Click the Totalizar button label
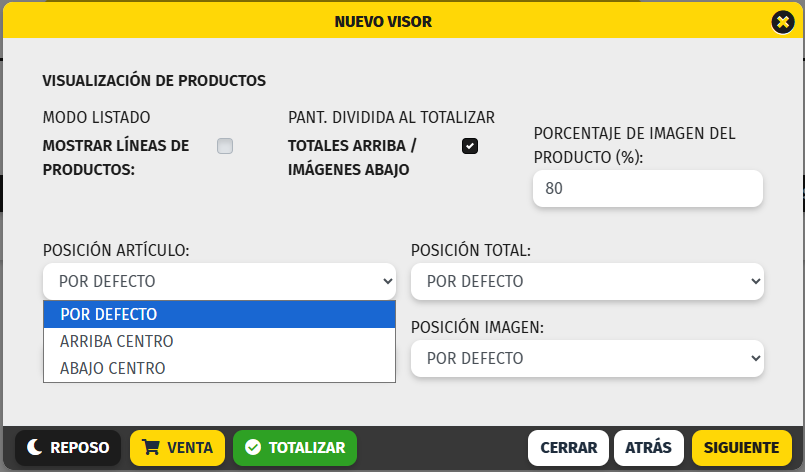Screen dimensions: 805x472 pyautogui.click(x=307, y=448)
